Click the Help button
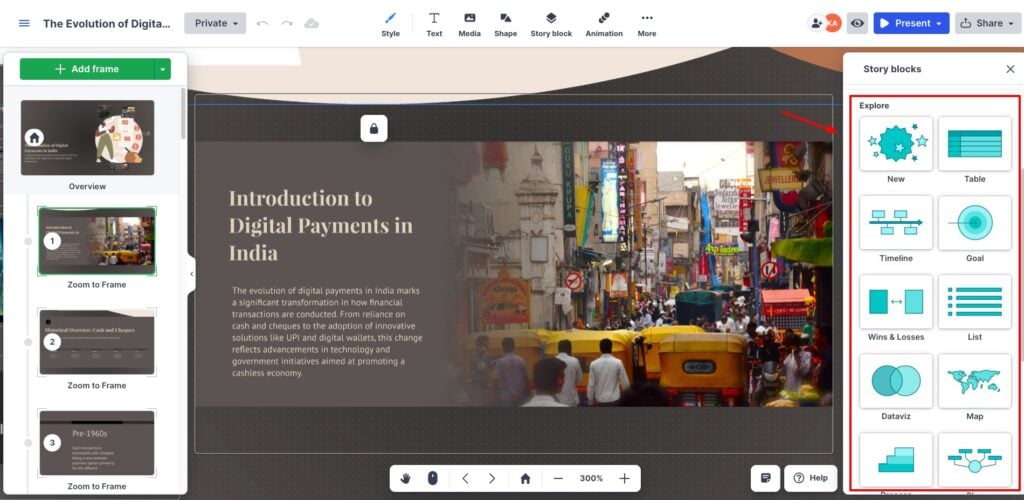This screenshot has width=1024, height=500. 810,478
